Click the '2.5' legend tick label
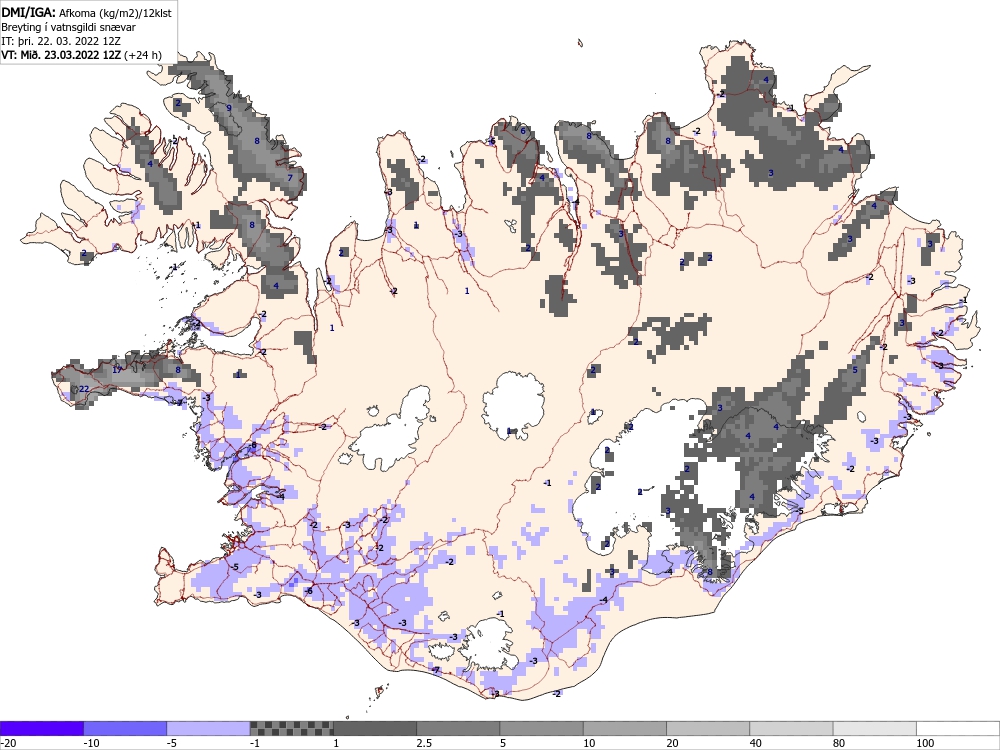1000x750 pixels. (424, 743)
